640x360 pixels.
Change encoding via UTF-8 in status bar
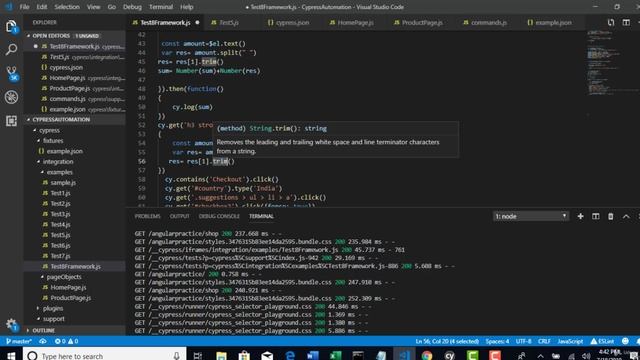tap(524, 341)
